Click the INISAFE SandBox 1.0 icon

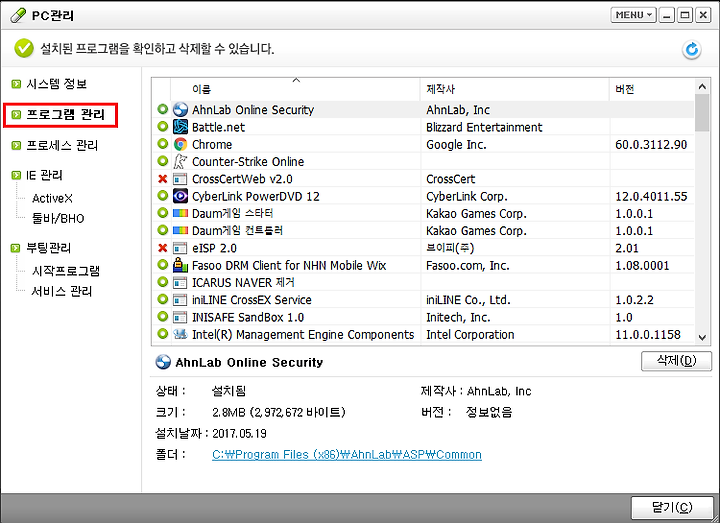click(180, 317)
